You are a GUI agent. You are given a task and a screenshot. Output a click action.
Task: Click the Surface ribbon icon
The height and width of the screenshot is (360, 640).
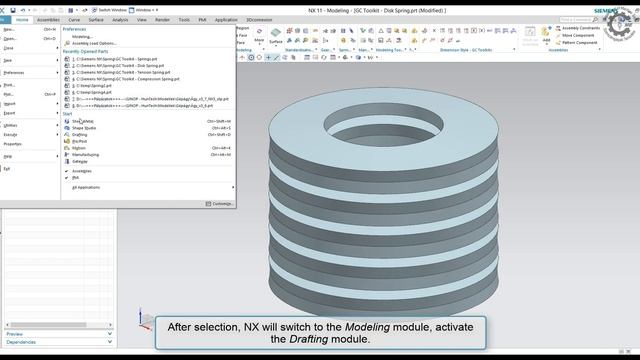point(276,36)
